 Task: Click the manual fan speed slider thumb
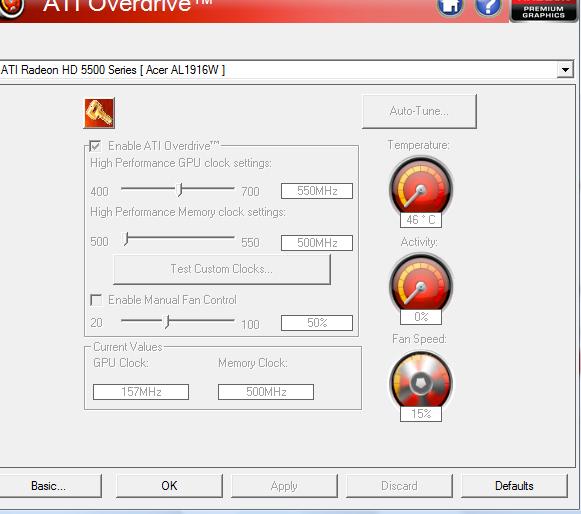click(x=167, y=322)
